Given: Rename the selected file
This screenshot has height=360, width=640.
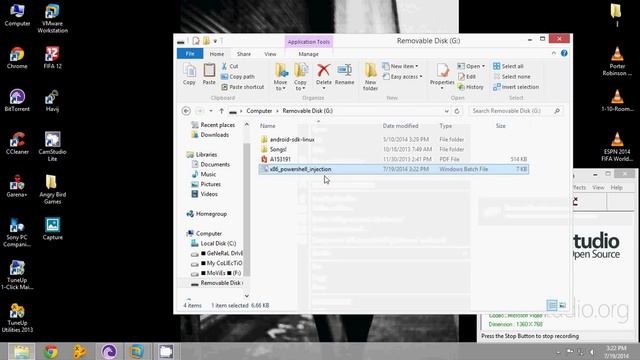Looking at the screenshot, I should (x=344, y=74).
